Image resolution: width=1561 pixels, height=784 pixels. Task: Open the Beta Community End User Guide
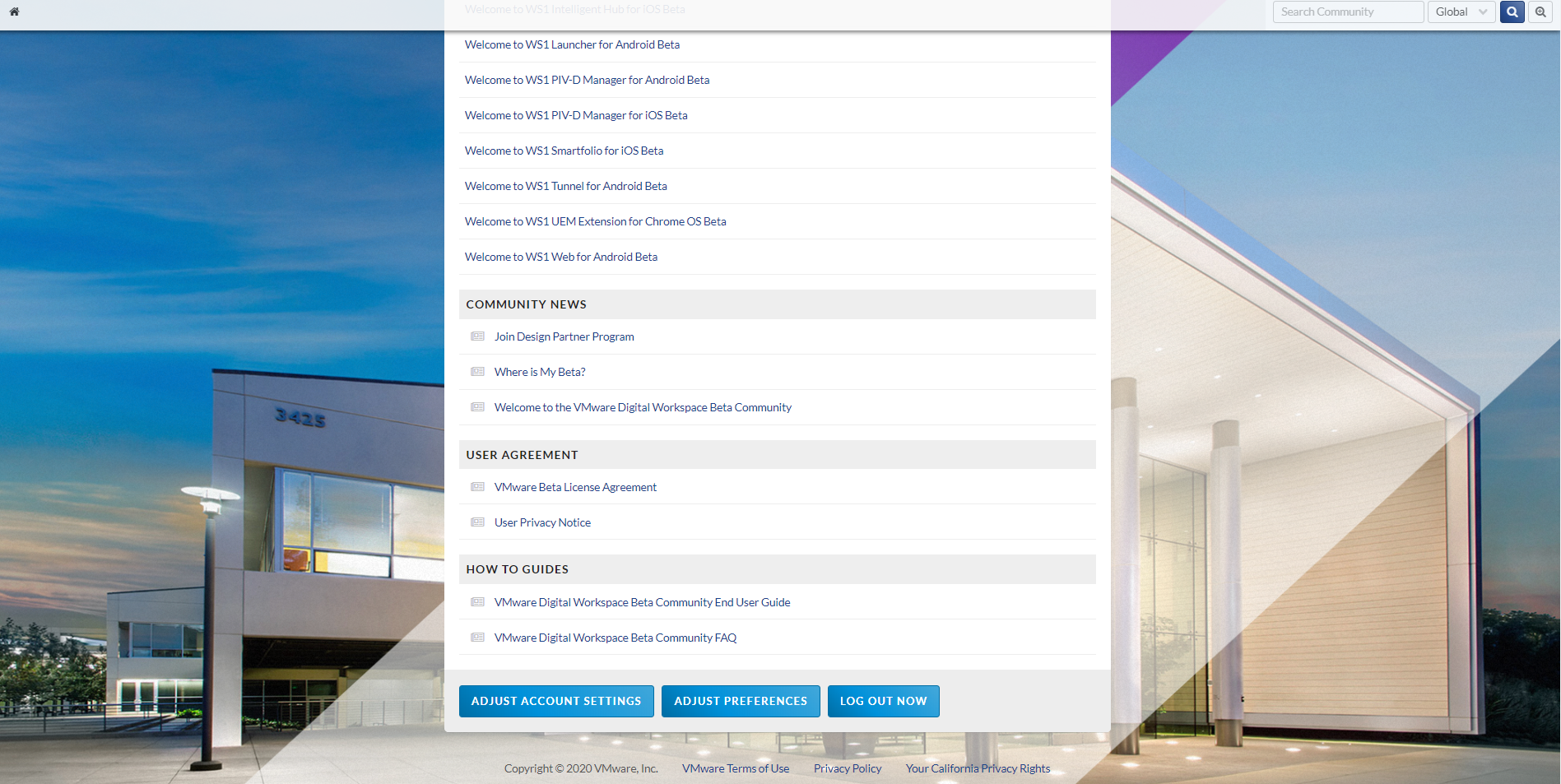642,602
